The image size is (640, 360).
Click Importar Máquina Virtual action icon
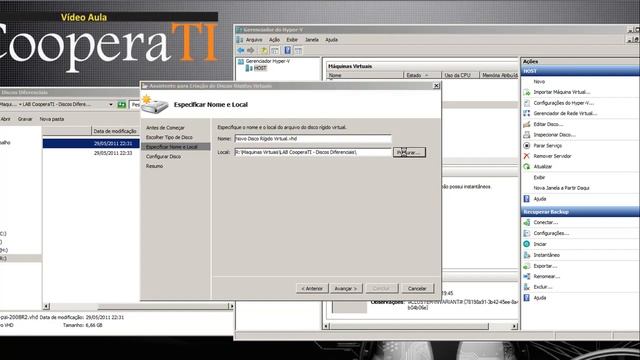[x=527, y=92]
